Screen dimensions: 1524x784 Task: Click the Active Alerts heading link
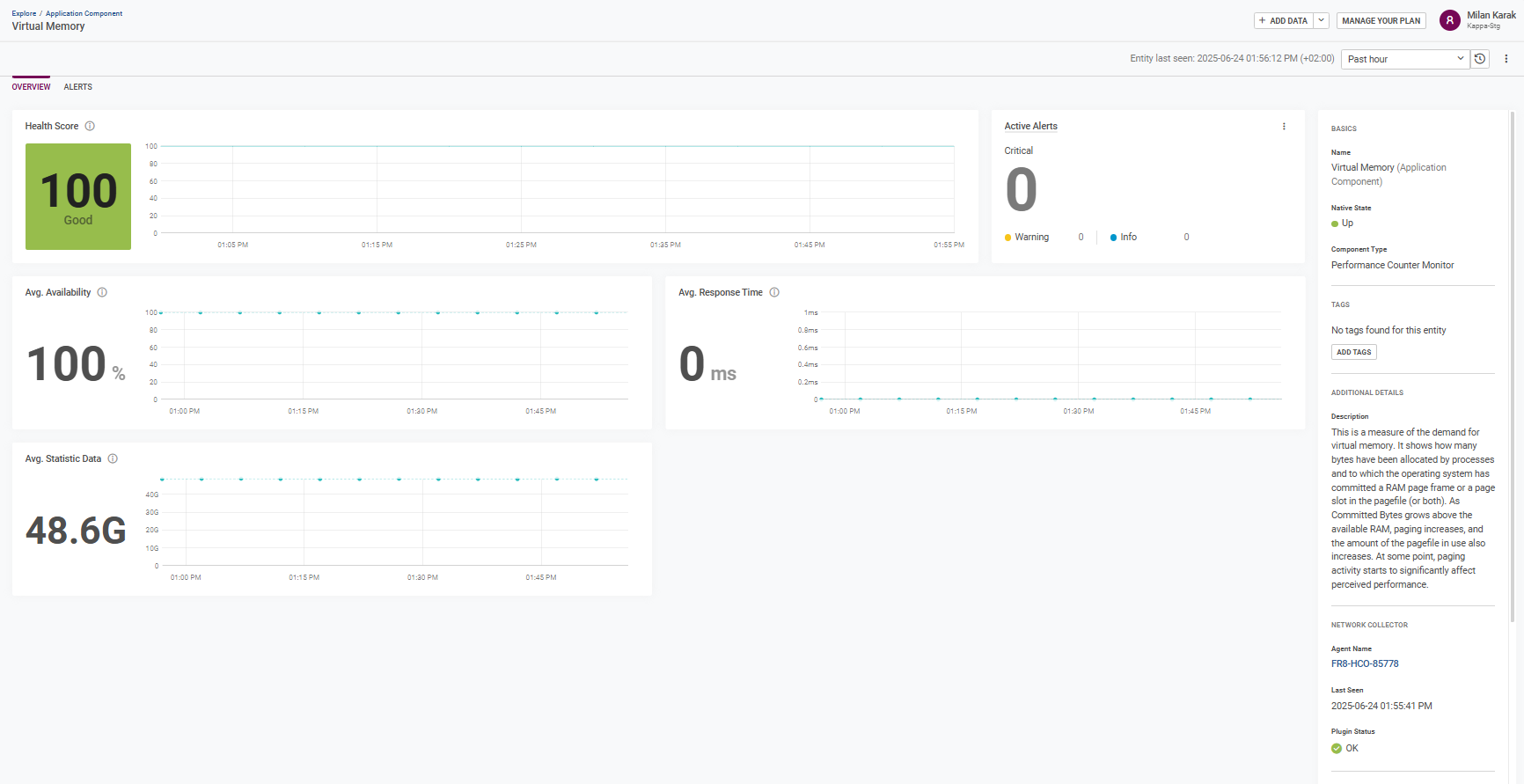(1030, 127)
